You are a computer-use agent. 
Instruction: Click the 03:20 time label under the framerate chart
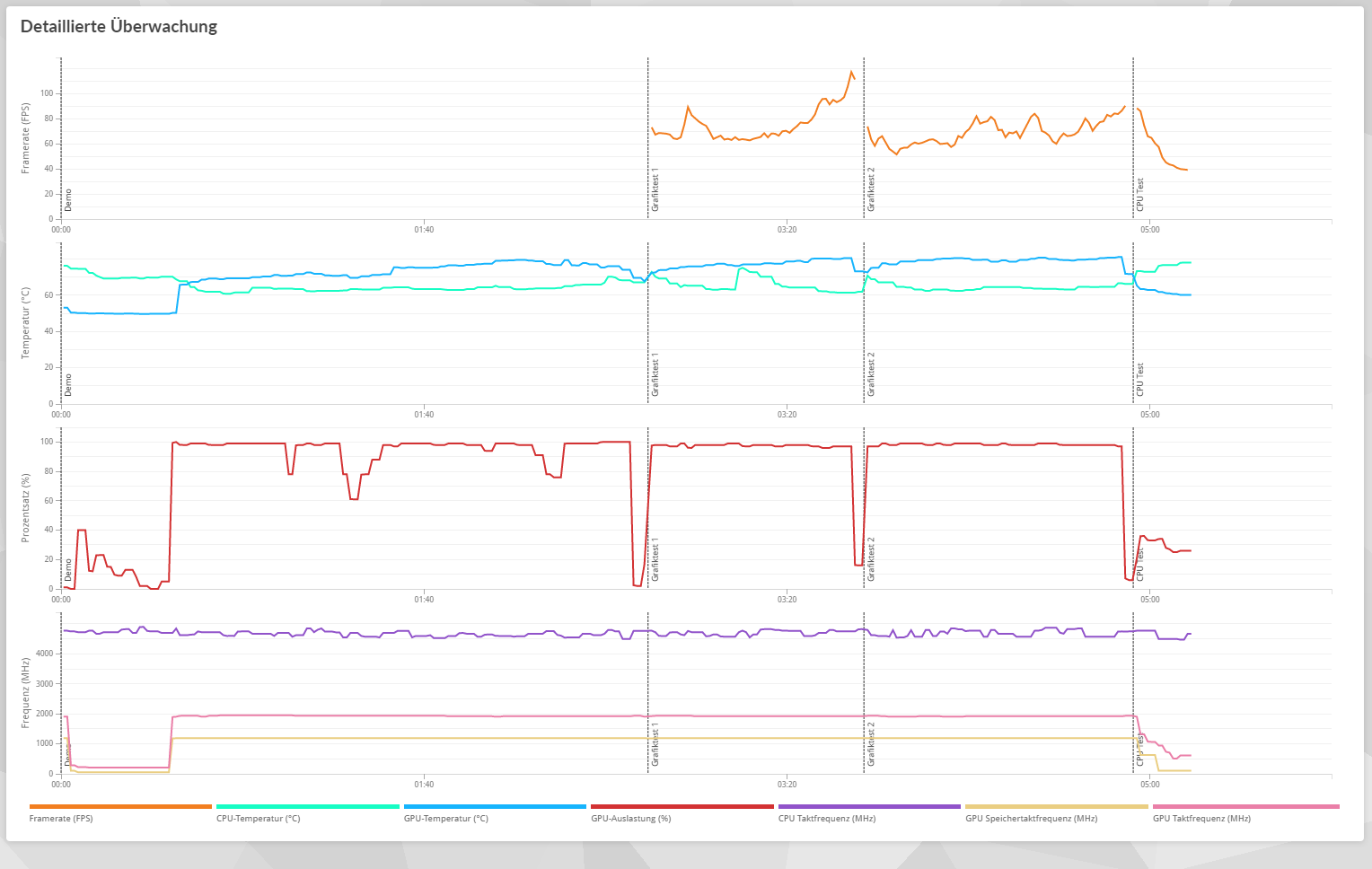(x=787, y=230)
